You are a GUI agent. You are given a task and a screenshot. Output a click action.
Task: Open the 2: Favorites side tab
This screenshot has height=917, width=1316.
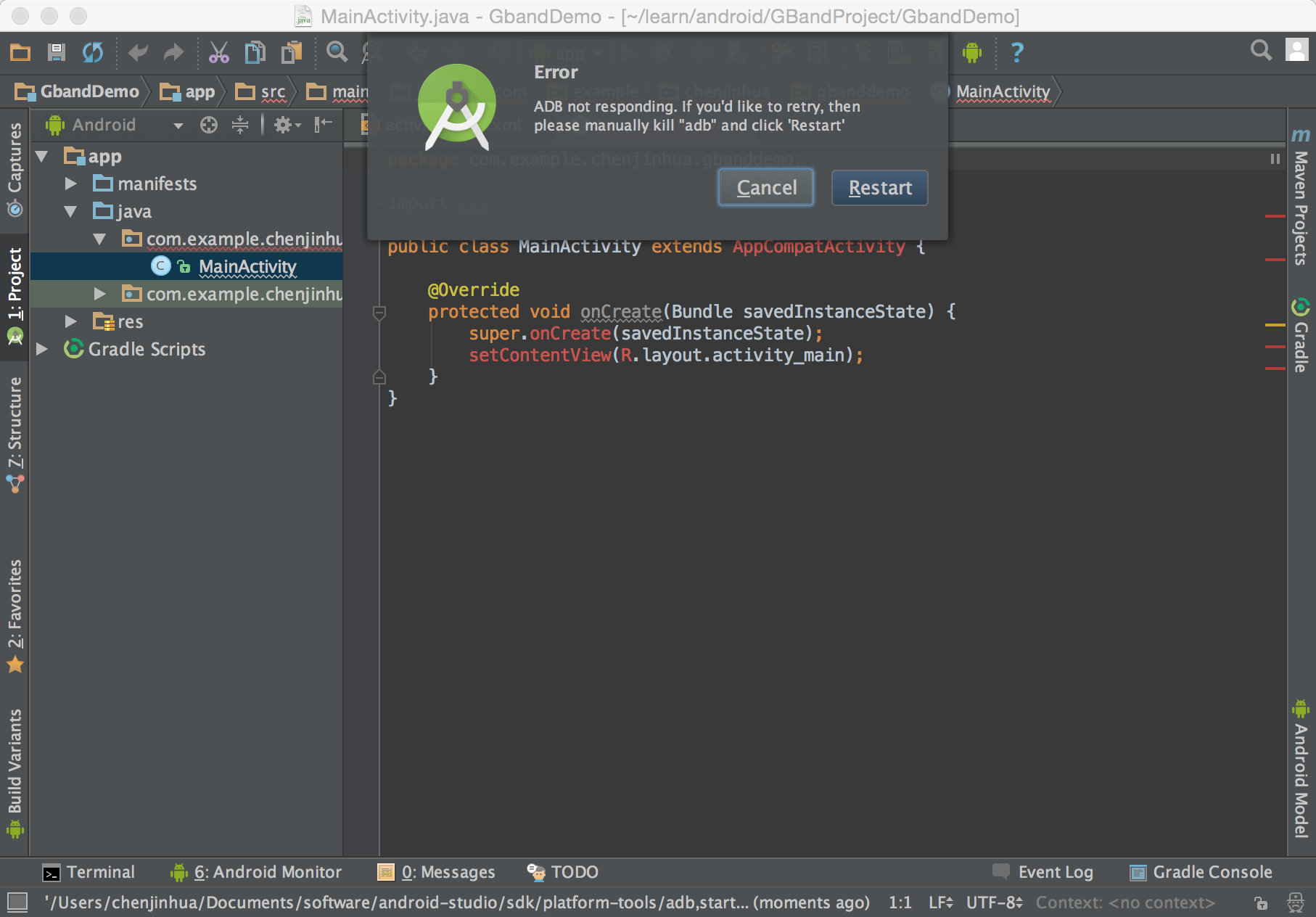15,615
